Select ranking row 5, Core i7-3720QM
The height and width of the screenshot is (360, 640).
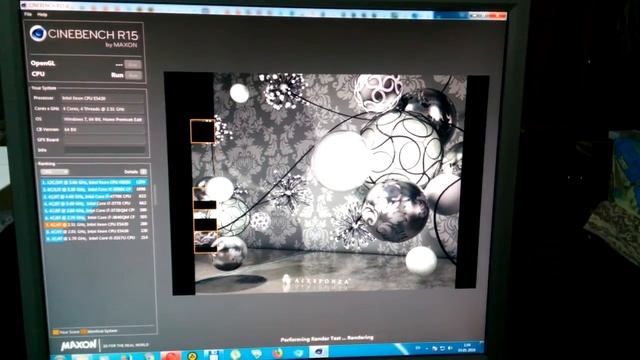96,210
